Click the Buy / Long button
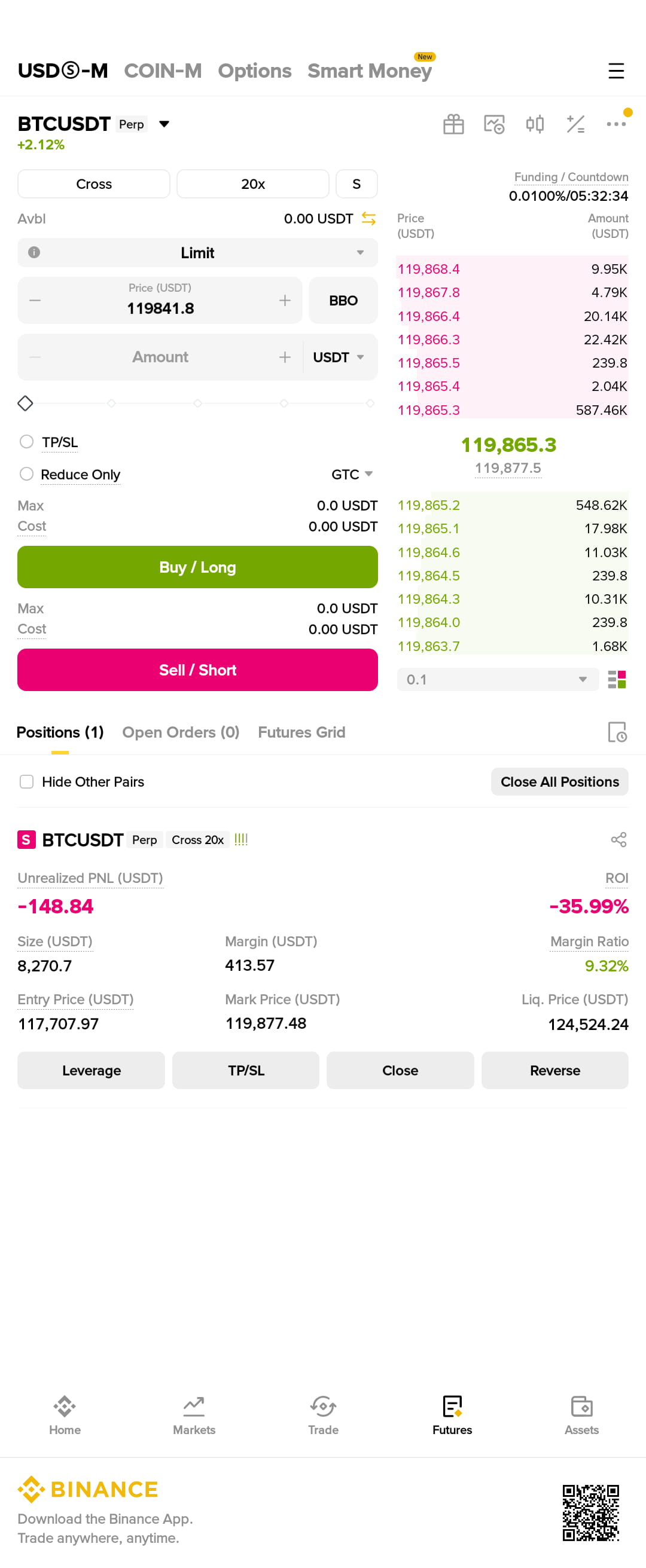The height and width of the screenshot is (1568, 646). (197, 567)
